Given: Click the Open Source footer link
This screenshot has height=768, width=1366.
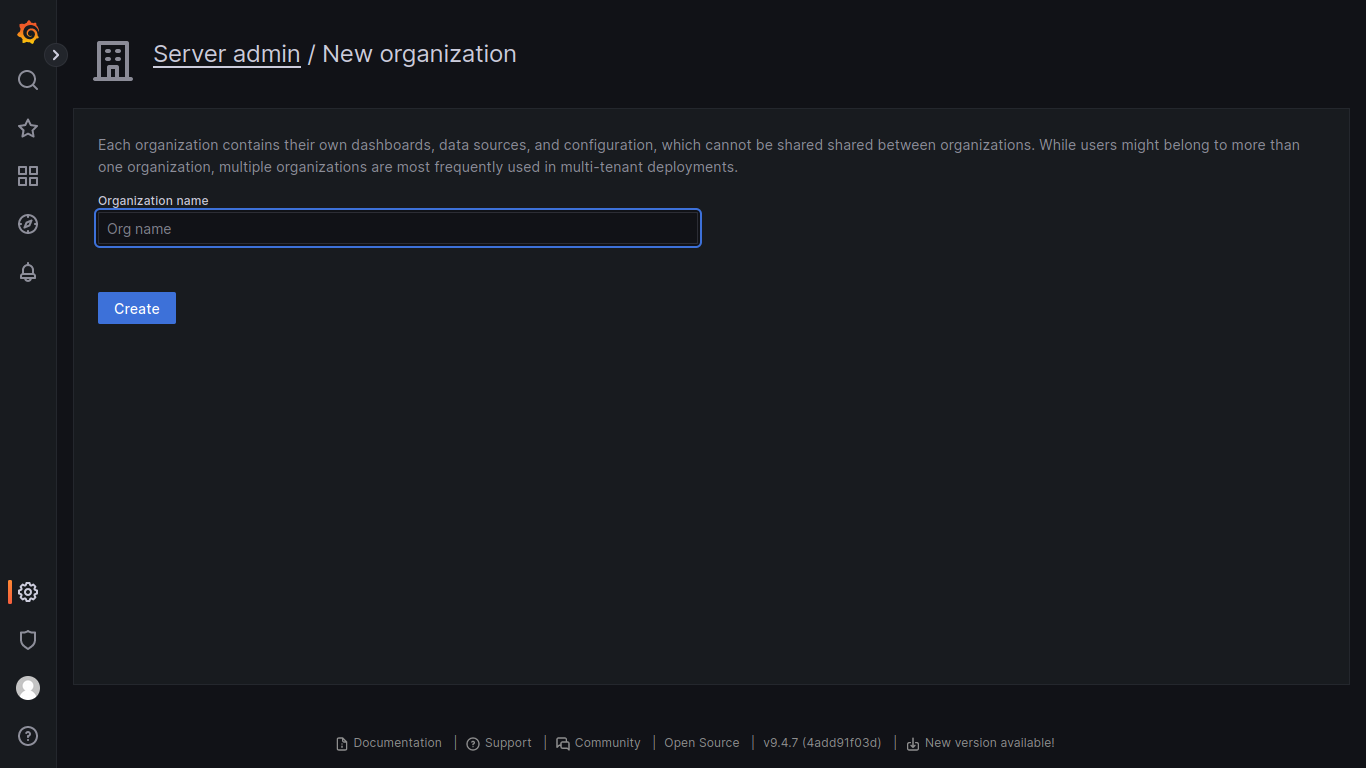Looking at the screenshot, I should pos(701,743).
